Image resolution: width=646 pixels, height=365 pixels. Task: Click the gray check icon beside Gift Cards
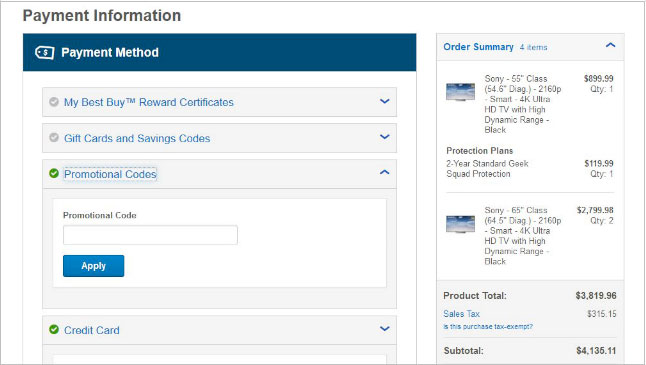point(54,138)
